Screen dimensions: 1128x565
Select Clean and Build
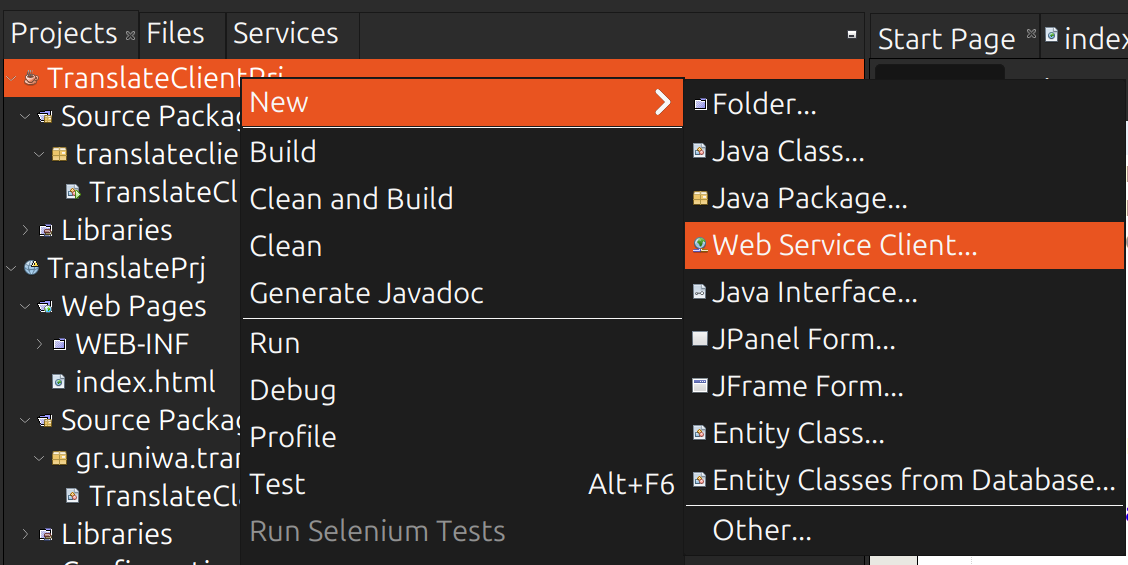point(462,199)
